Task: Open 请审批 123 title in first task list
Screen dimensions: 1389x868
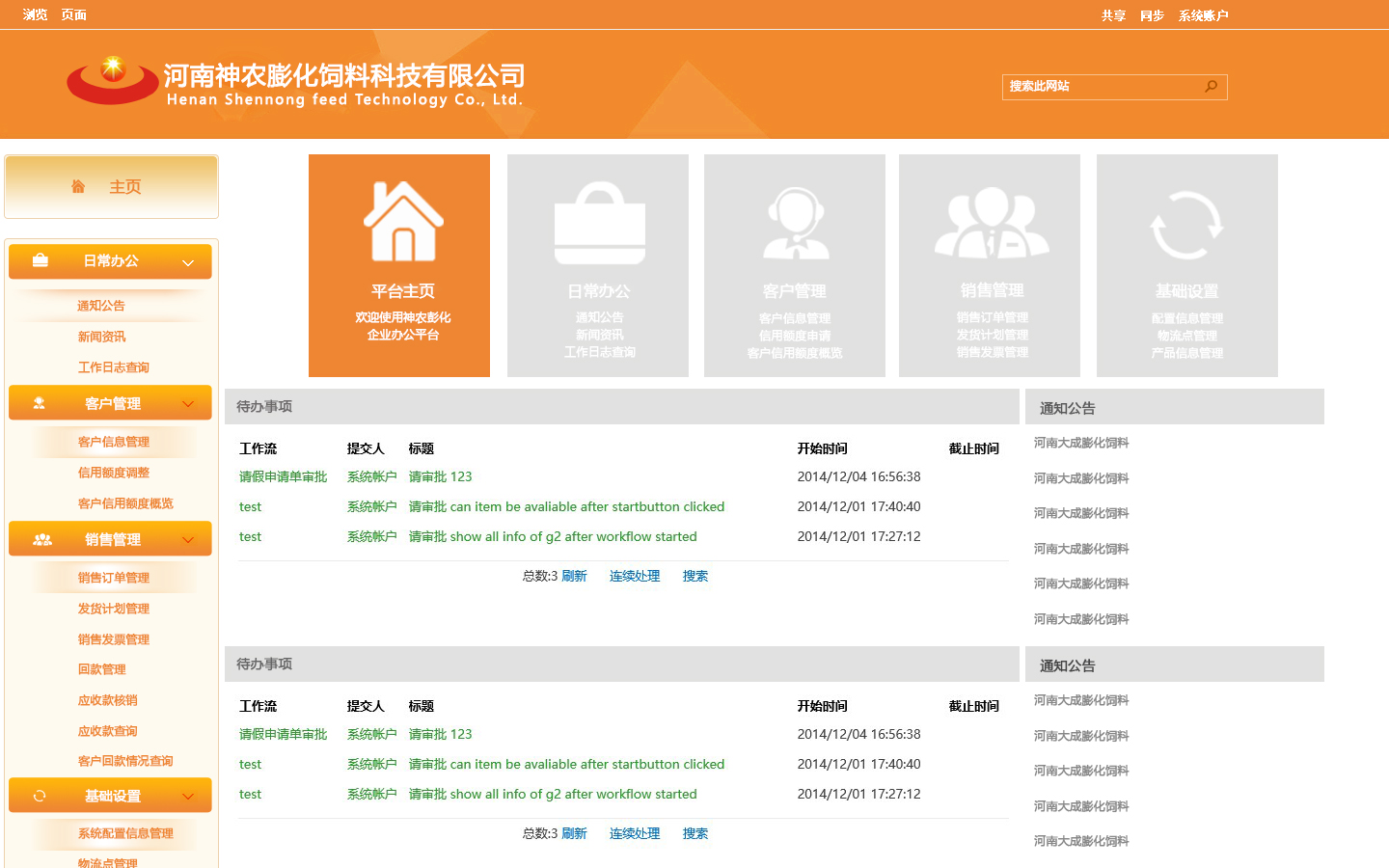Action: [x=441, y=476]
